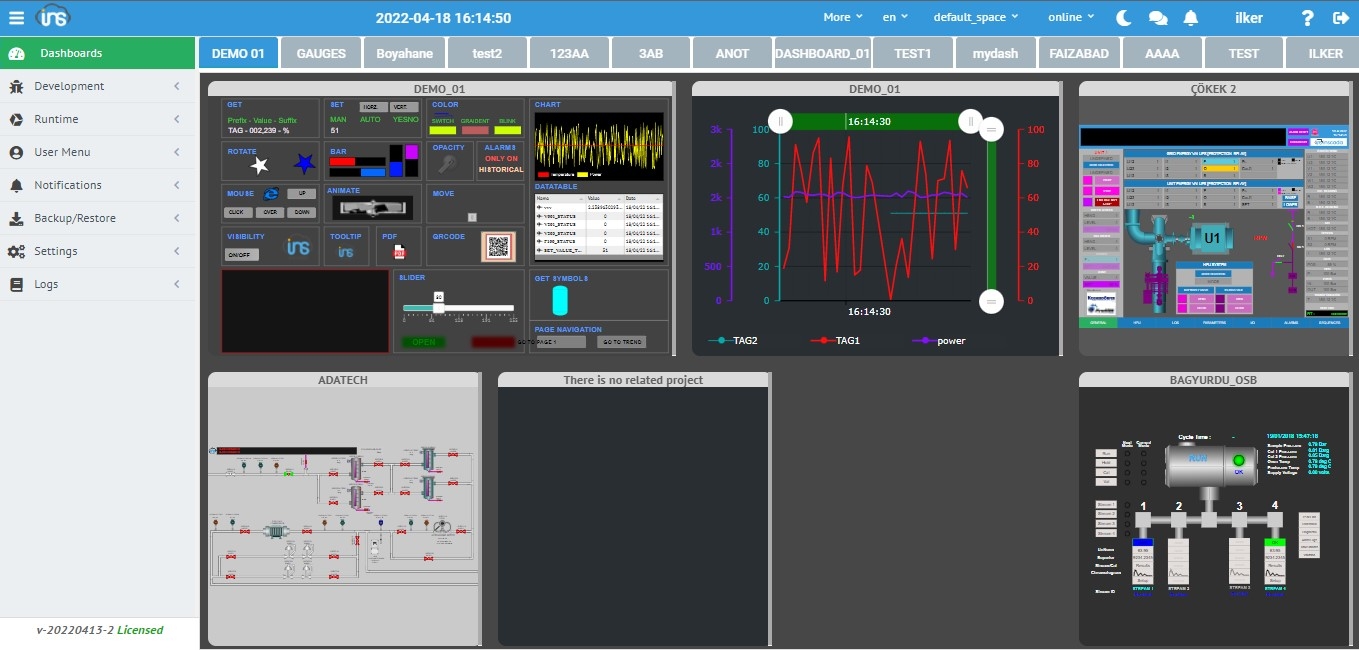This screenshot has height=650, width=1359.
Task: Toggle the visibility ON/OFF button
Action: tap(241, 255)
